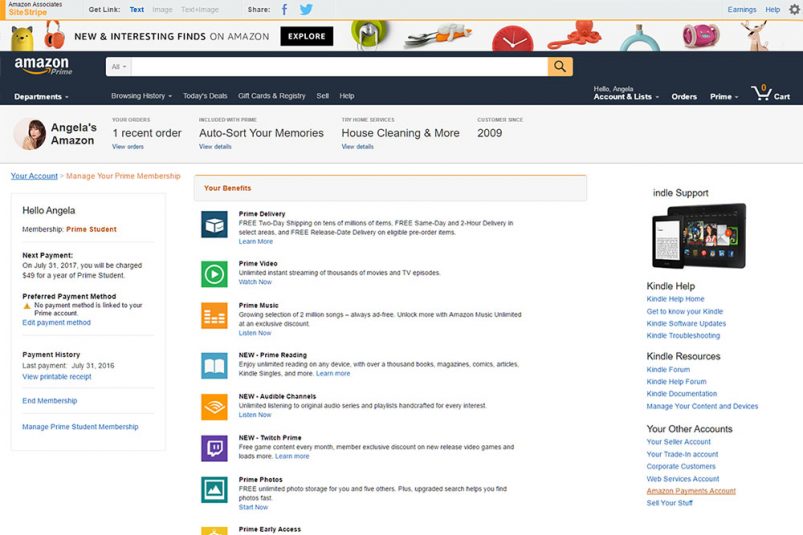Click the Your Account breadcrumb
This screenshot has width=803, height=535.
[34, 176]
